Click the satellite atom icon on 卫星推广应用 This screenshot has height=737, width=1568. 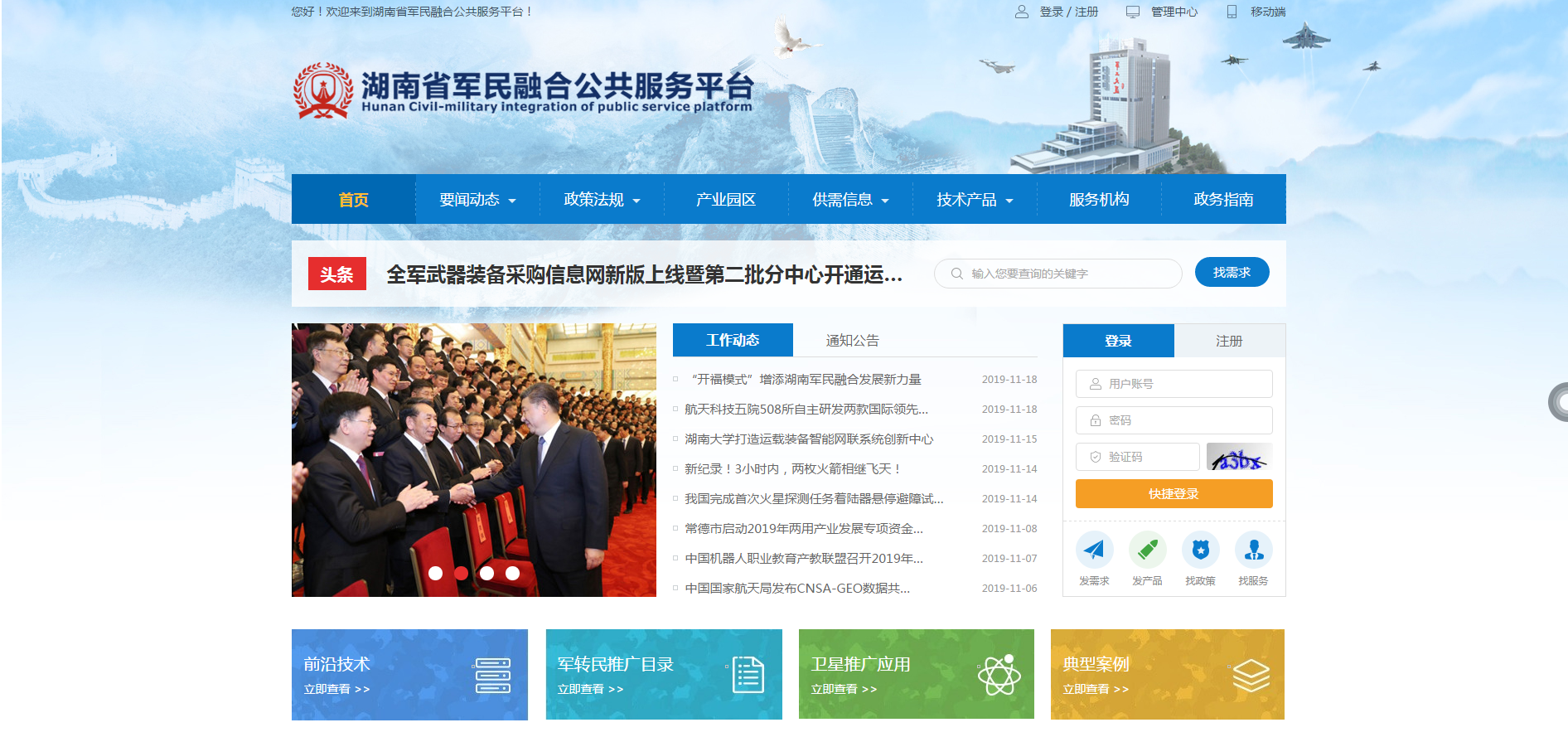pyautogui.click(x=999, y=675)
